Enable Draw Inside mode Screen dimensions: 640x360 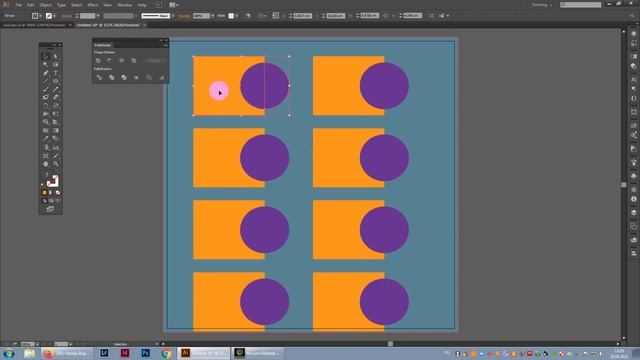click(58, 200)
